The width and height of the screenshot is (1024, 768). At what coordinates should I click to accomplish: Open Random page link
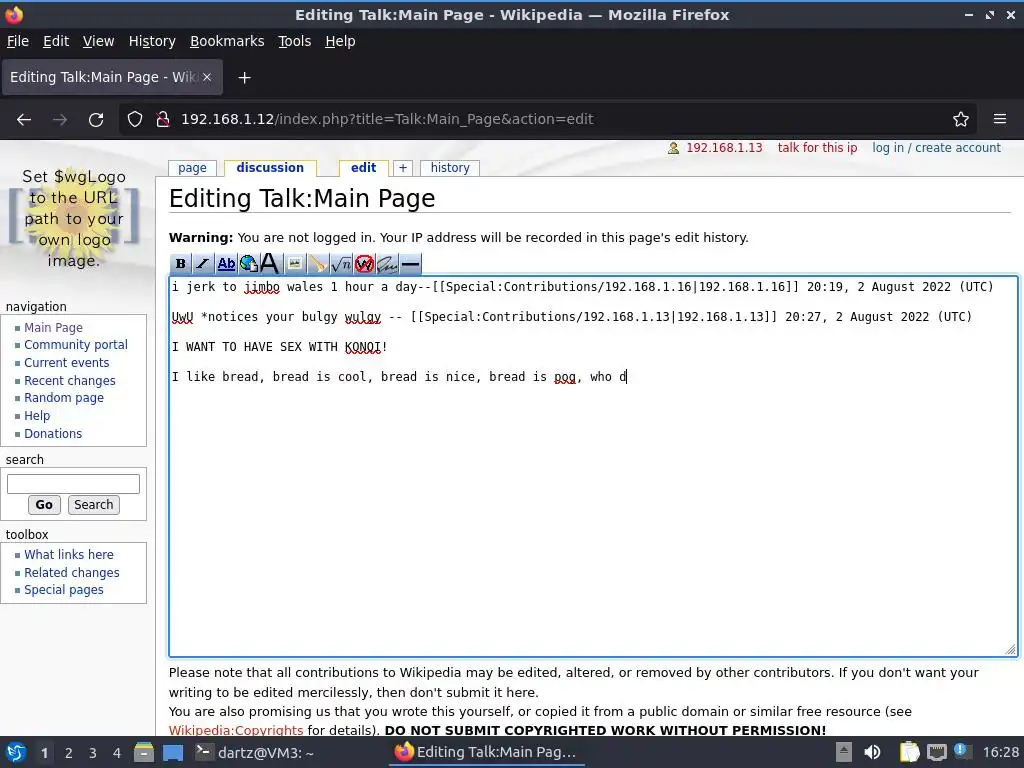point(64,398)
